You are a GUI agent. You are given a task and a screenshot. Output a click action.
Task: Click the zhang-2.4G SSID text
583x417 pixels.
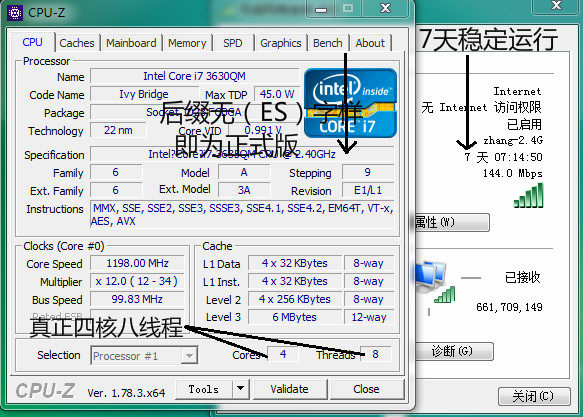513,140
